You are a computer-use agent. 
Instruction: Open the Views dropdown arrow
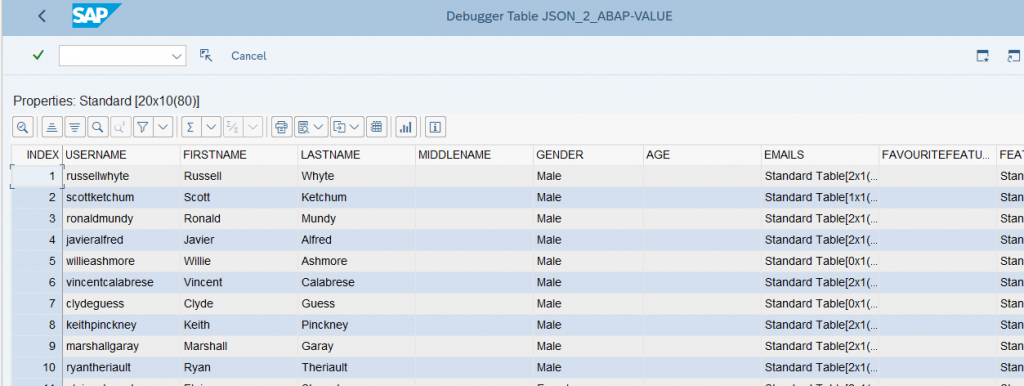coord(319,127)
